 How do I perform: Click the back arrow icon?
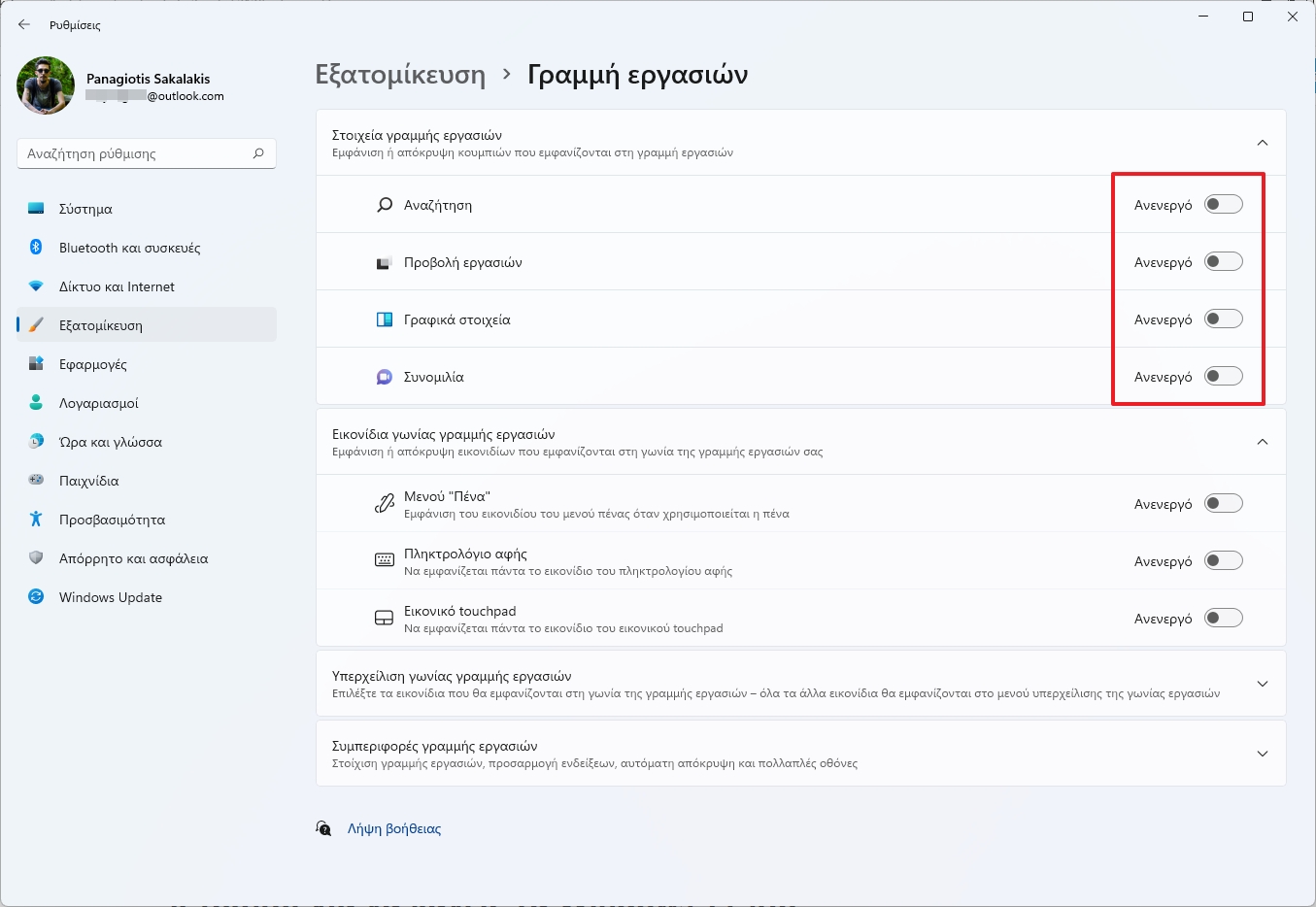tap(24, 24)
